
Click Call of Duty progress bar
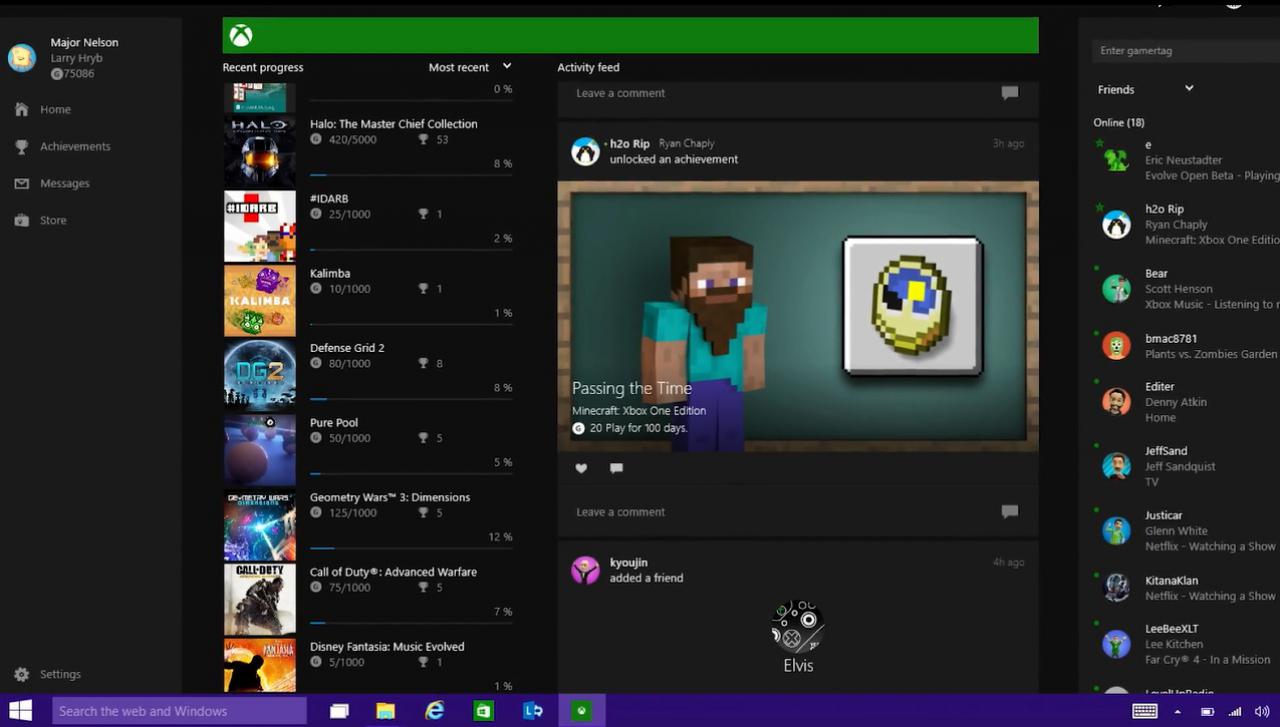[411, 623]
